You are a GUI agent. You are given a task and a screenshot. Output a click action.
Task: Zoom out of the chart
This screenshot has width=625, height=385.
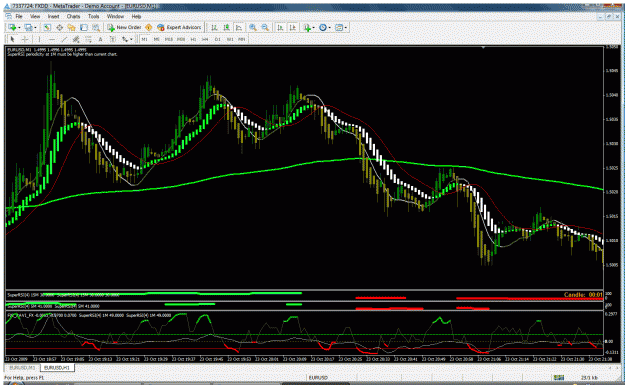point(265,28)
